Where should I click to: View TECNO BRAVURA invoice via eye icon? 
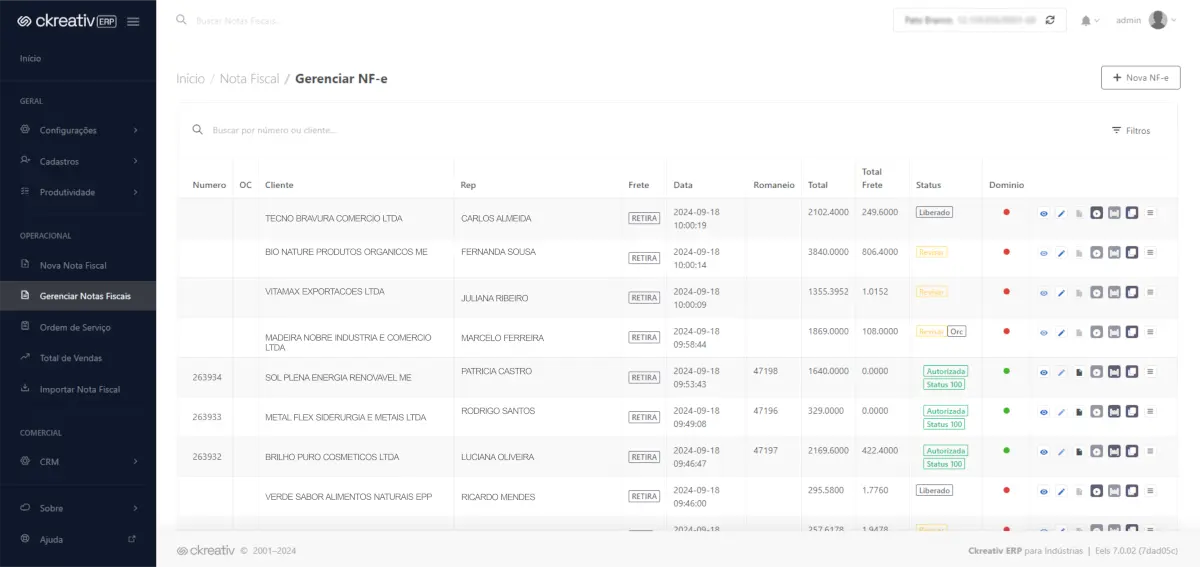pyautogui.click(x=1043, y=213)
